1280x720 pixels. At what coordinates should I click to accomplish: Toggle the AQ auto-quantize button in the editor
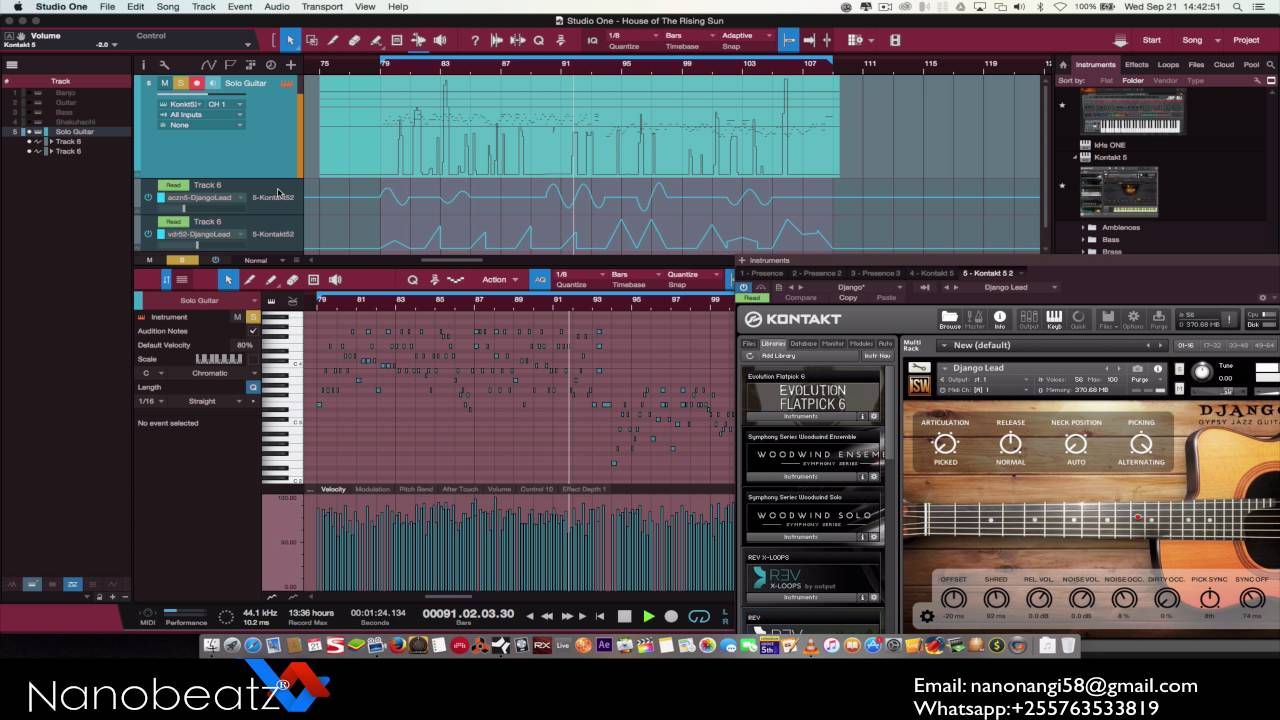(541, 280)
